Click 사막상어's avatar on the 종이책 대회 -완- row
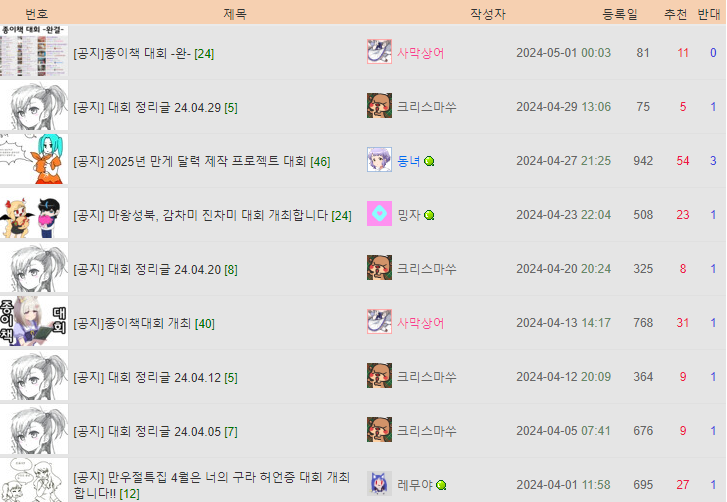 tap(379, 51)
